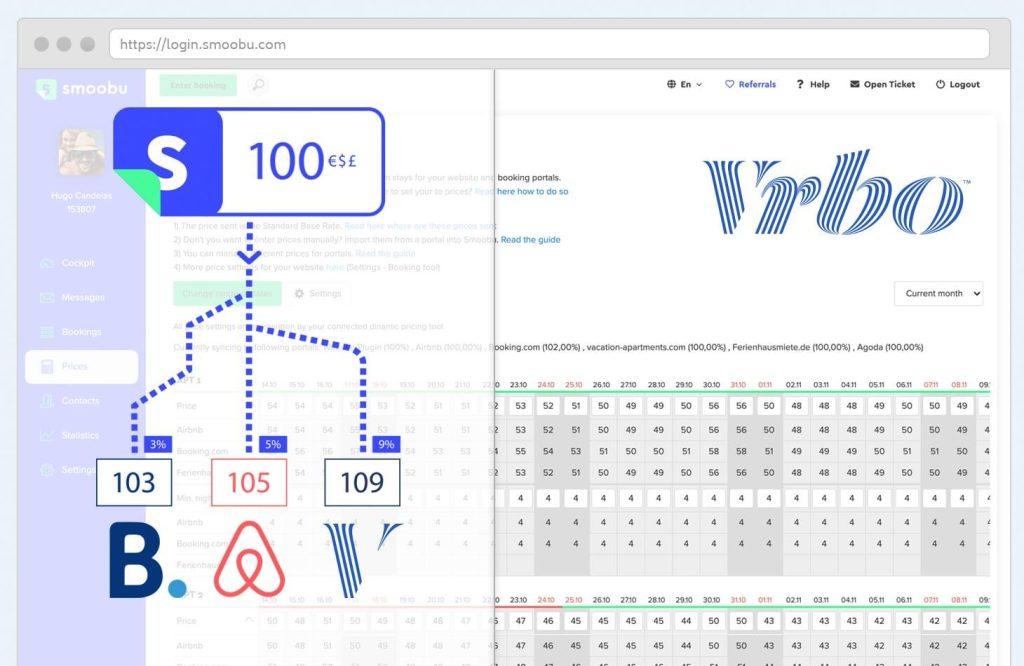Open the Cockpit page from the sidebar
Viewport: 1024px width, 666px height.
pyautogui.click(x=68, y=262)
